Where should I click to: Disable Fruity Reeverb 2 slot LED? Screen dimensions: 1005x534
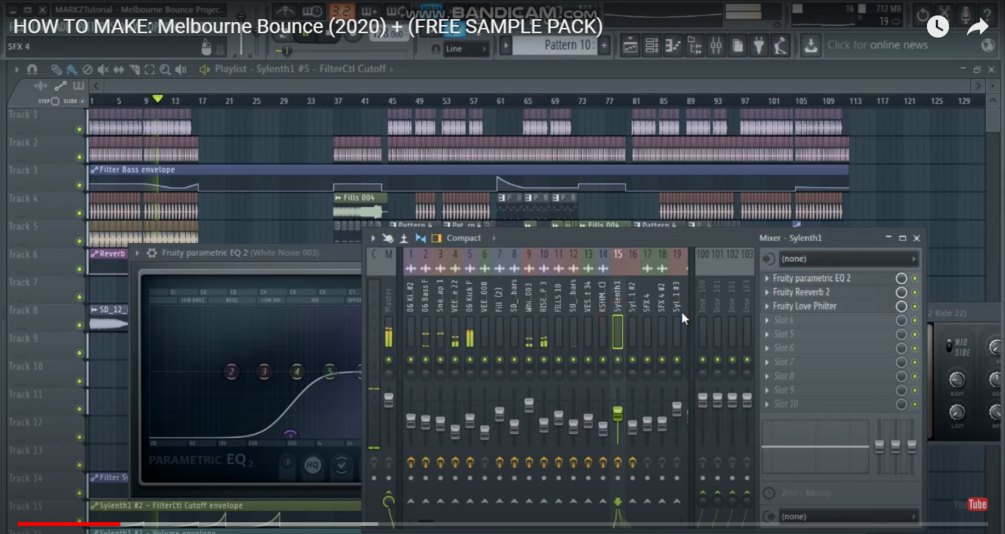click(915, 292)
